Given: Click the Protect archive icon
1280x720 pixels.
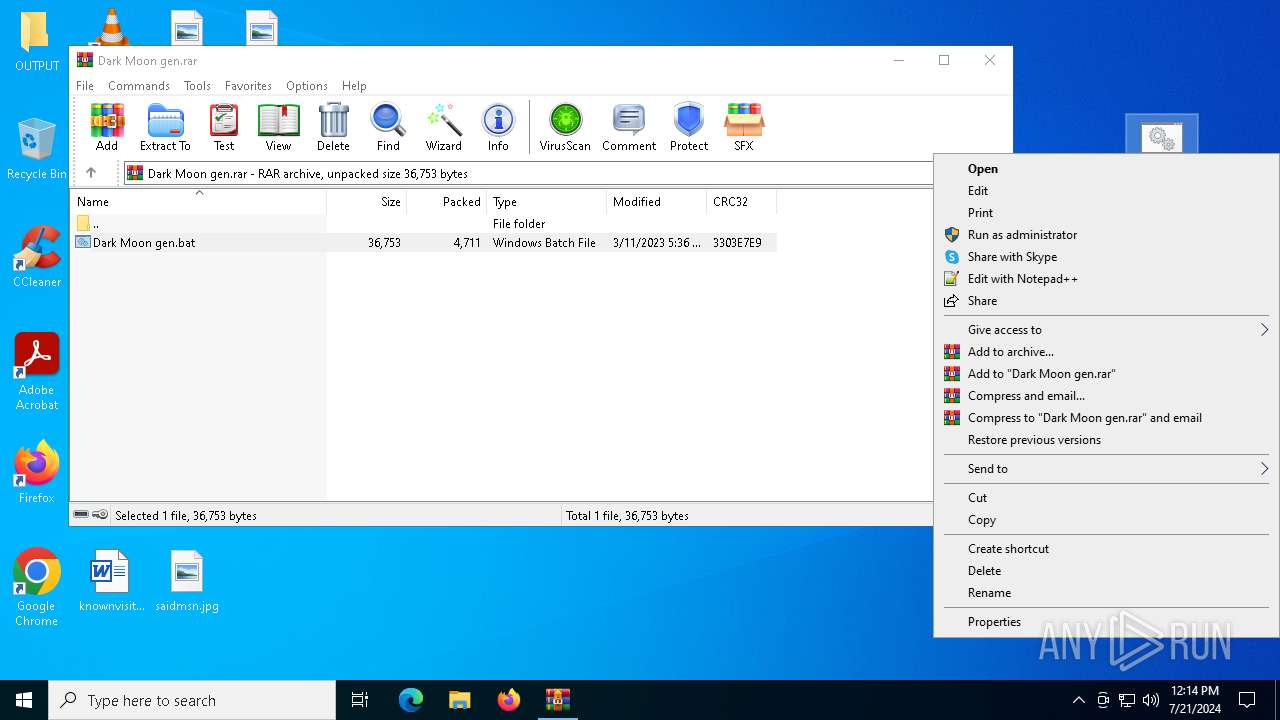Looking at the screenshot, I should (689, 127).
